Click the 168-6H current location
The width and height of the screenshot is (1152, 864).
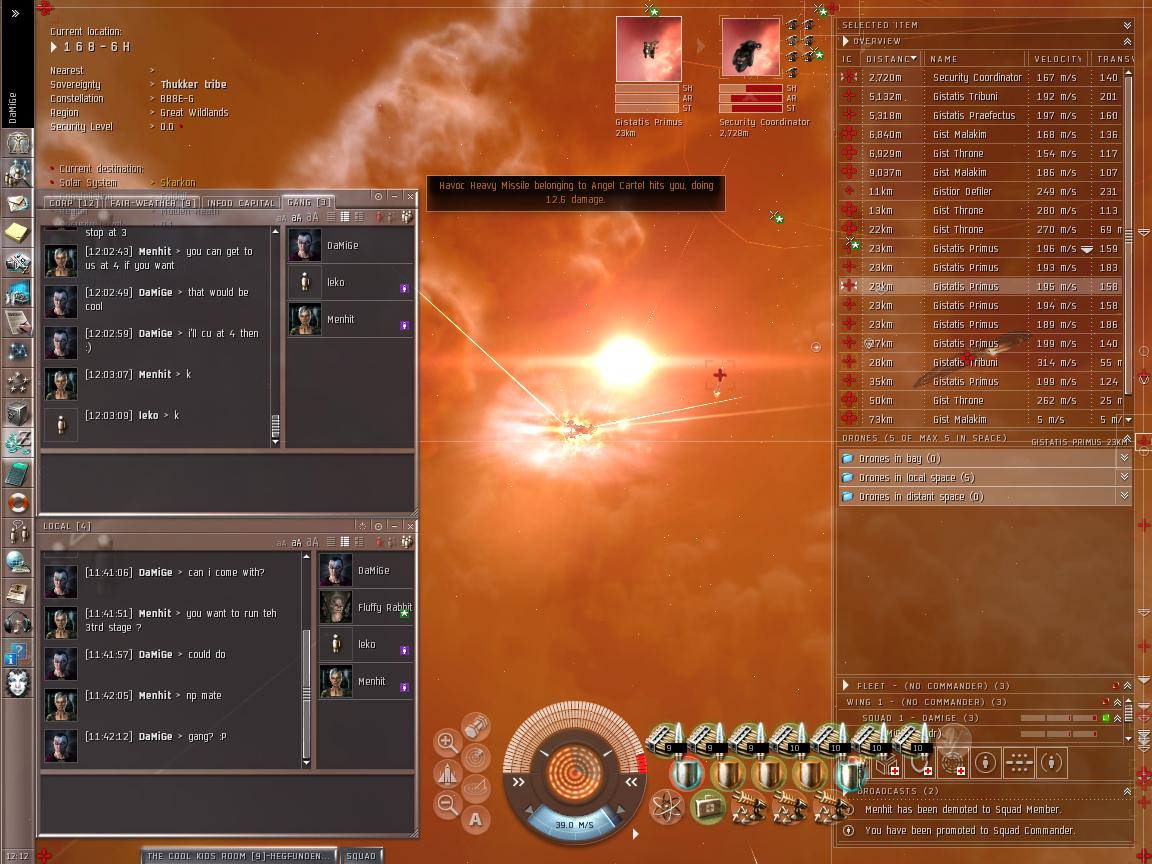click(97, 47)
